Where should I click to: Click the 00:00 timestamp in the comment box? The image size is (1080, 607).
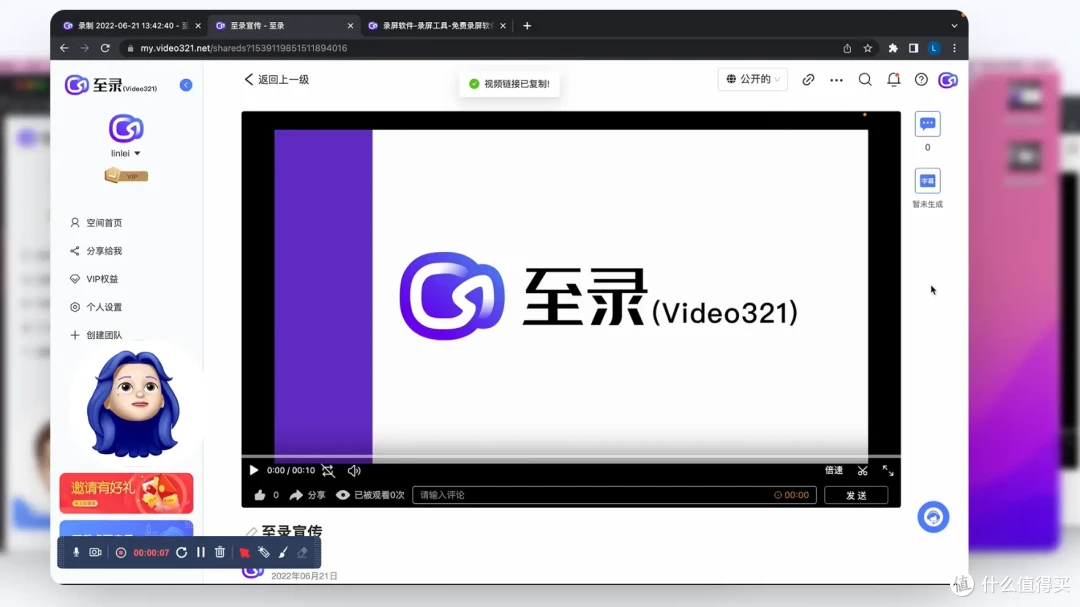[x=791, y=495]
